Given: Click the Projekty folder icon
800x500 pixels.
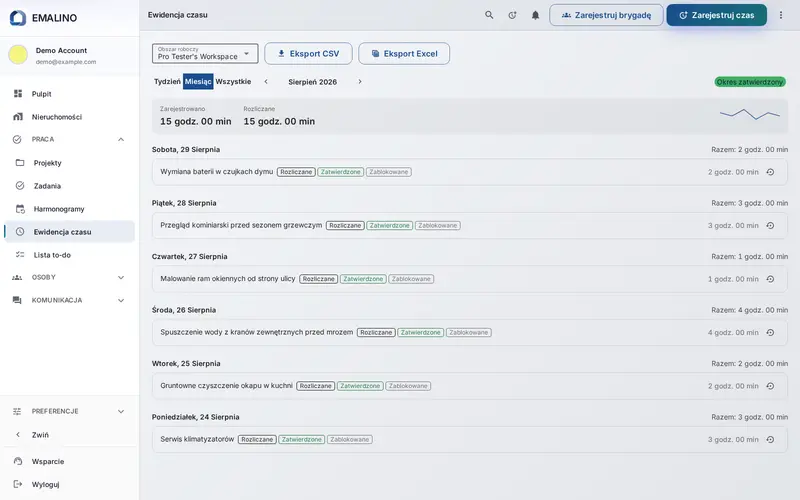Looking at the screenshot, I should click(x=20, y=163).
